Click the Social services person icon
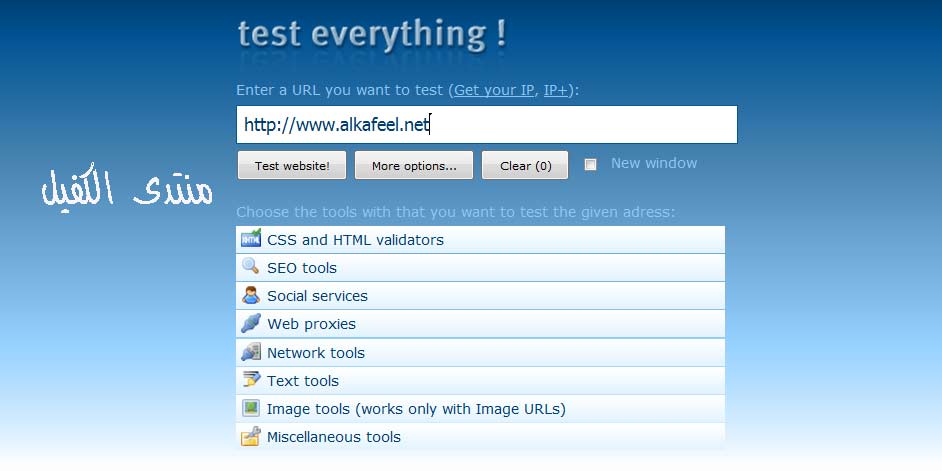 [250, 296]
